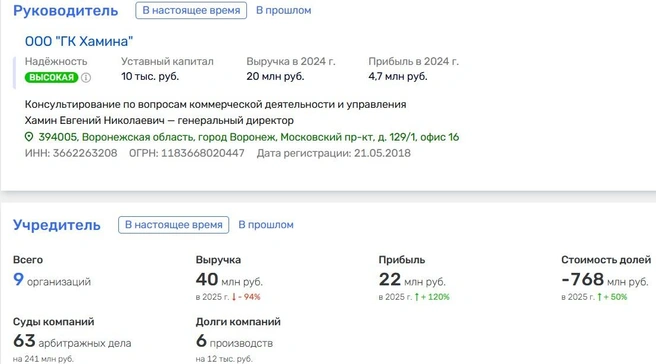Click 'на 241 млн руб.' court amount
The height and width of the screenshot is (364, 656).
(x=43, y=359)
